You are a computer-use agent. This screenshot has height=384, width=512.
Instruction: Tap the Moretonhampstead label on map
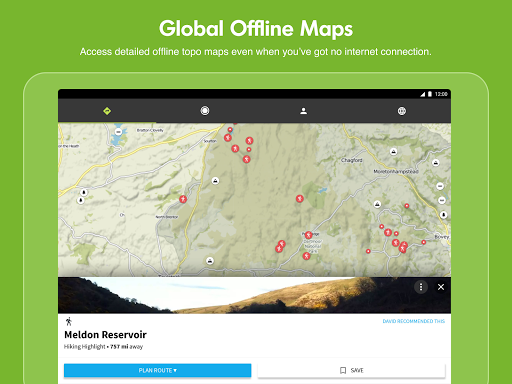click(396, 171)
